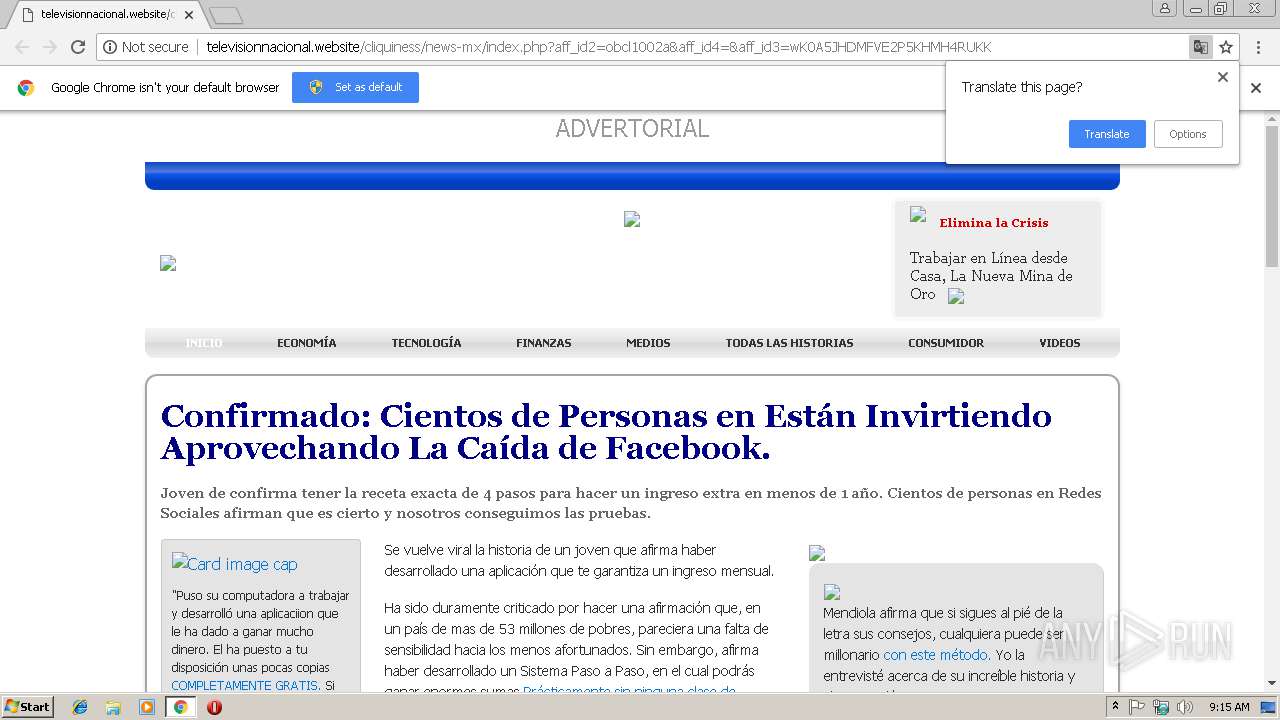Open the MEDIOS menu item
Image resolution: width=1280 pixels, height=720 pixels.
[648, 343]
